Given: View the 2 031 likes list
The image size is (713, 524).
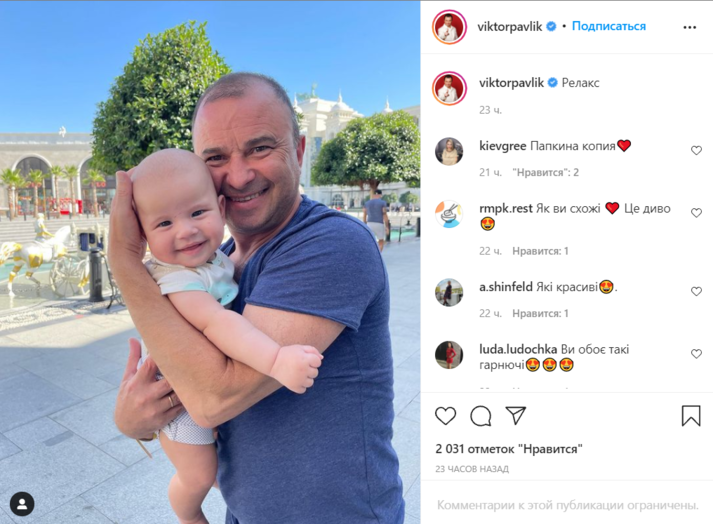Looking at the screenshot, I should (508, 449).
